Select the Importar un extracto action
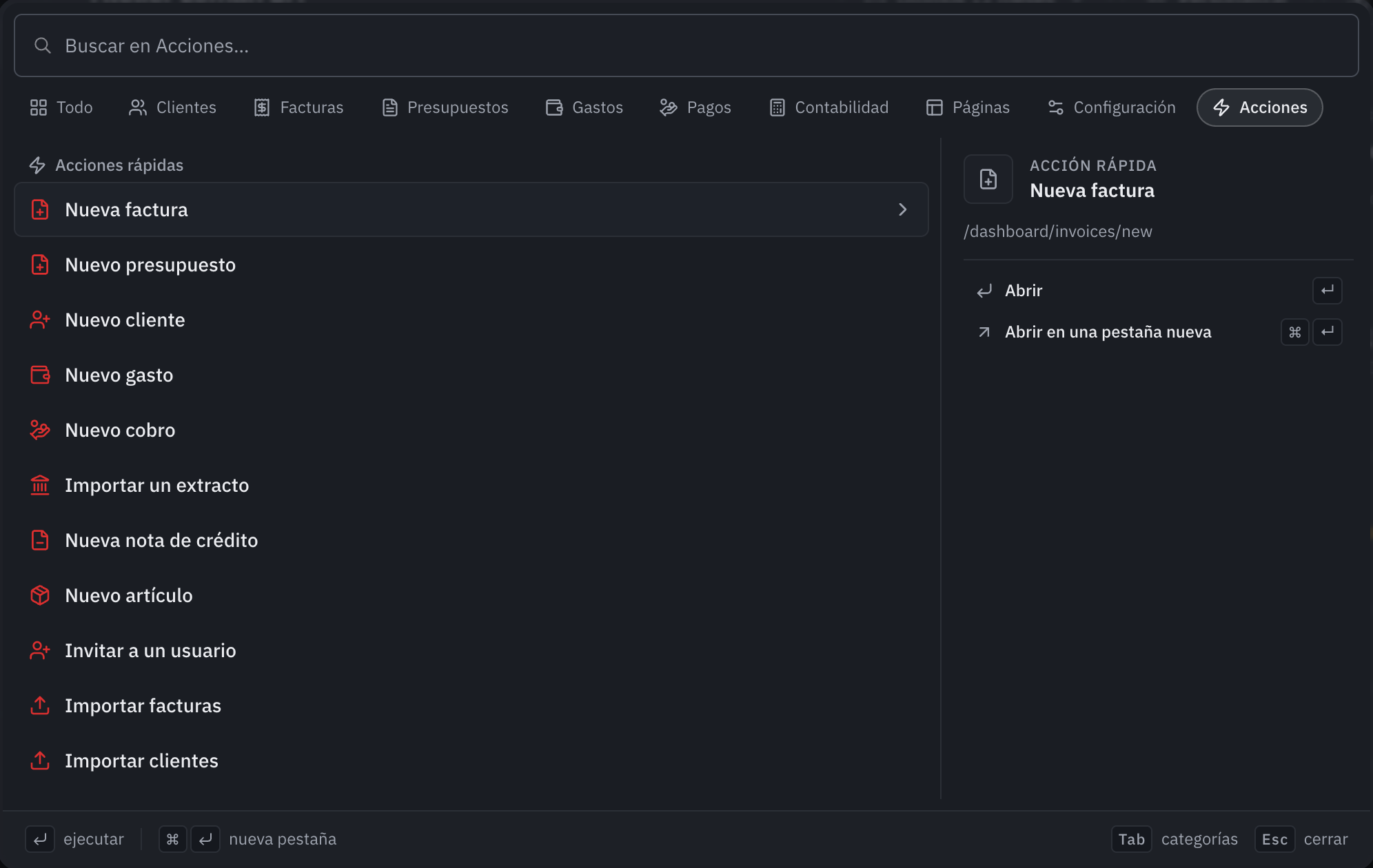1373x868 pixels. (x=471, y=485)
